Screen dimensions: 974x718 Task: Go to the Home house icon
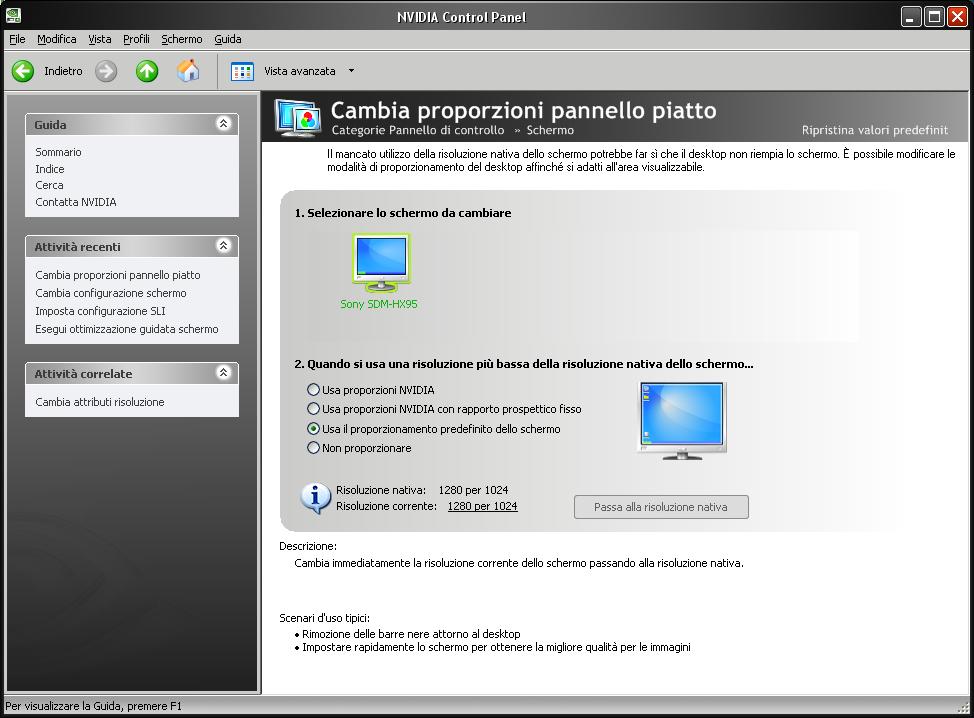(188, 71)
